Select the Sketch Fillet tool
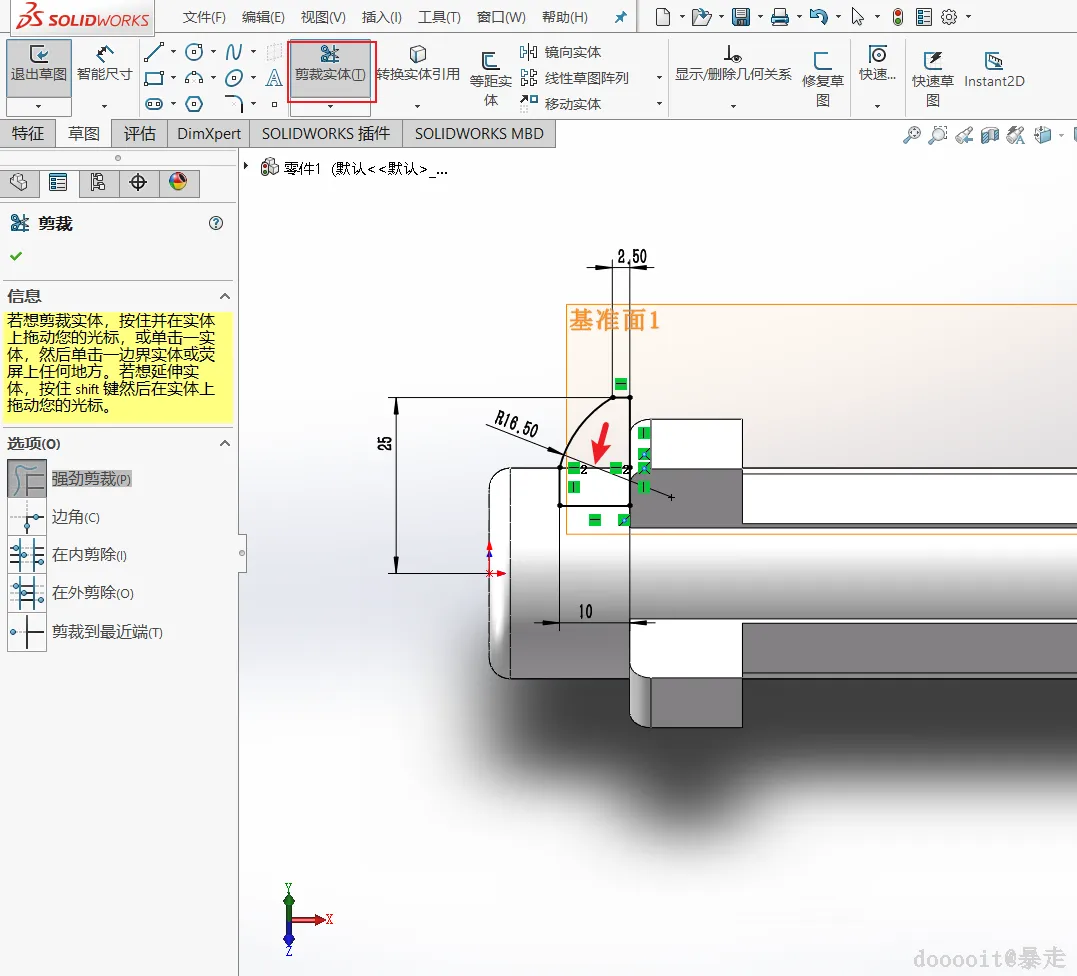 click(234, 104)
